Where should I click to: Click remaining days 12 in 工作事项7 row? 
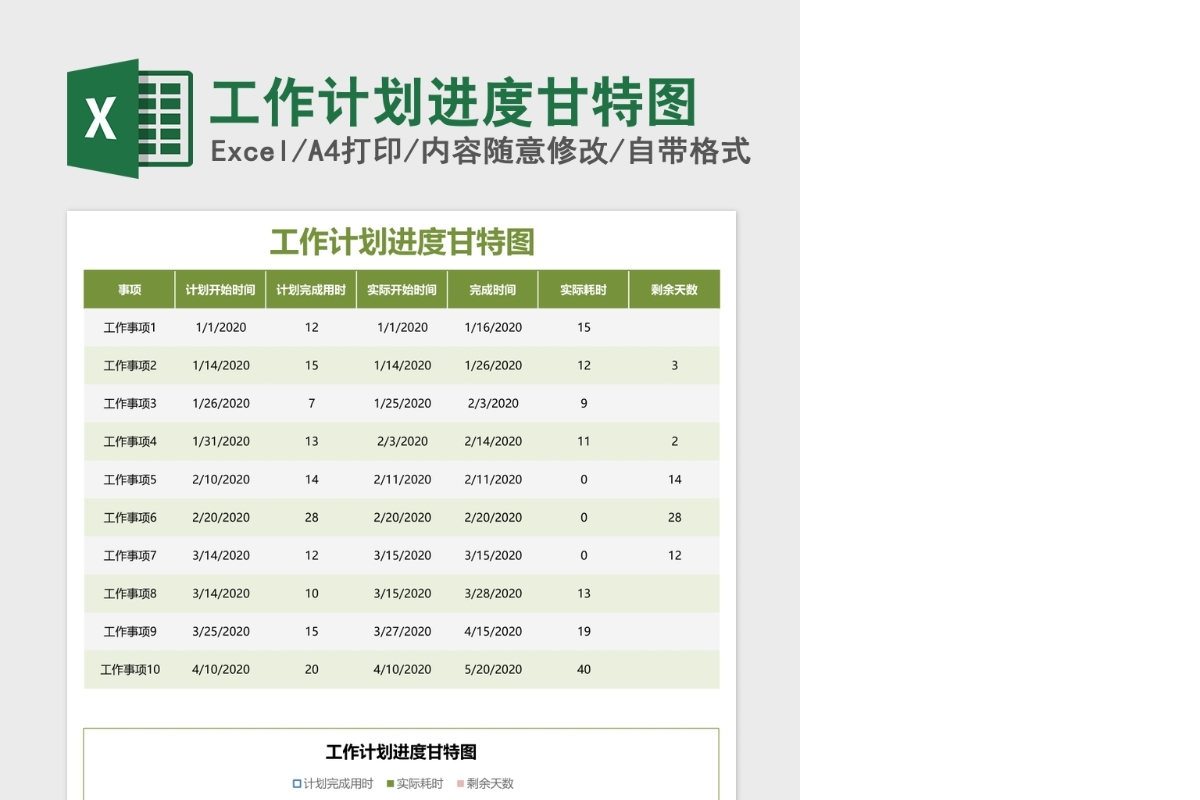(x=675, y=555)
